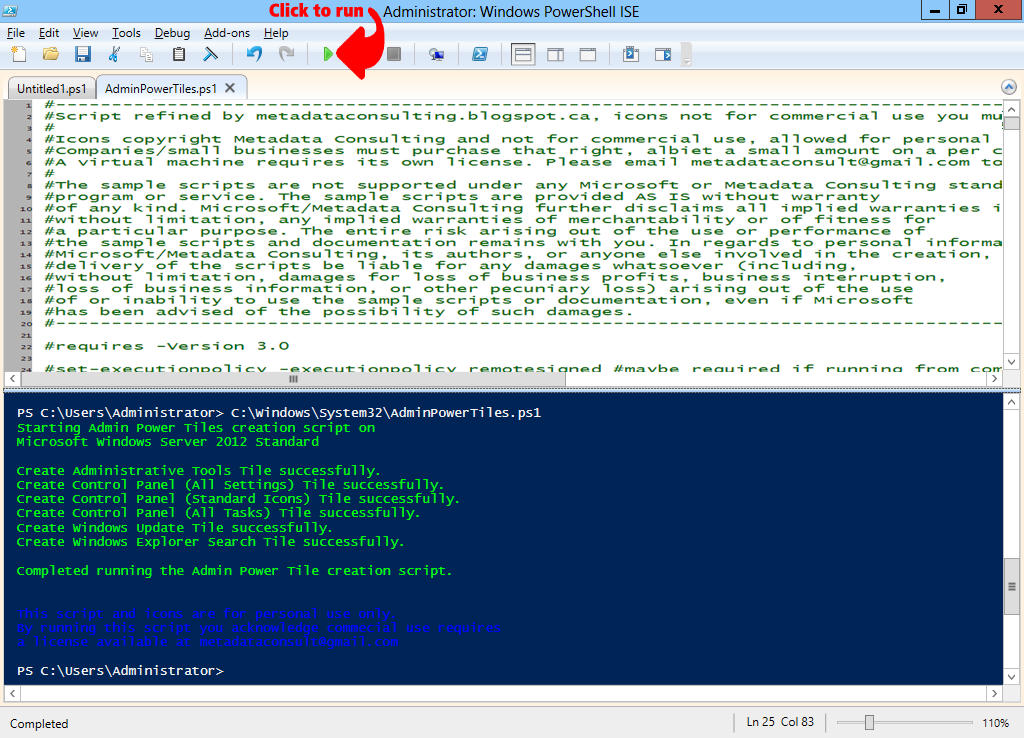Click the '#requires -Version 3.0' line
The width and height of the screenshot is (1024, 738).
(x=167, y=346)
